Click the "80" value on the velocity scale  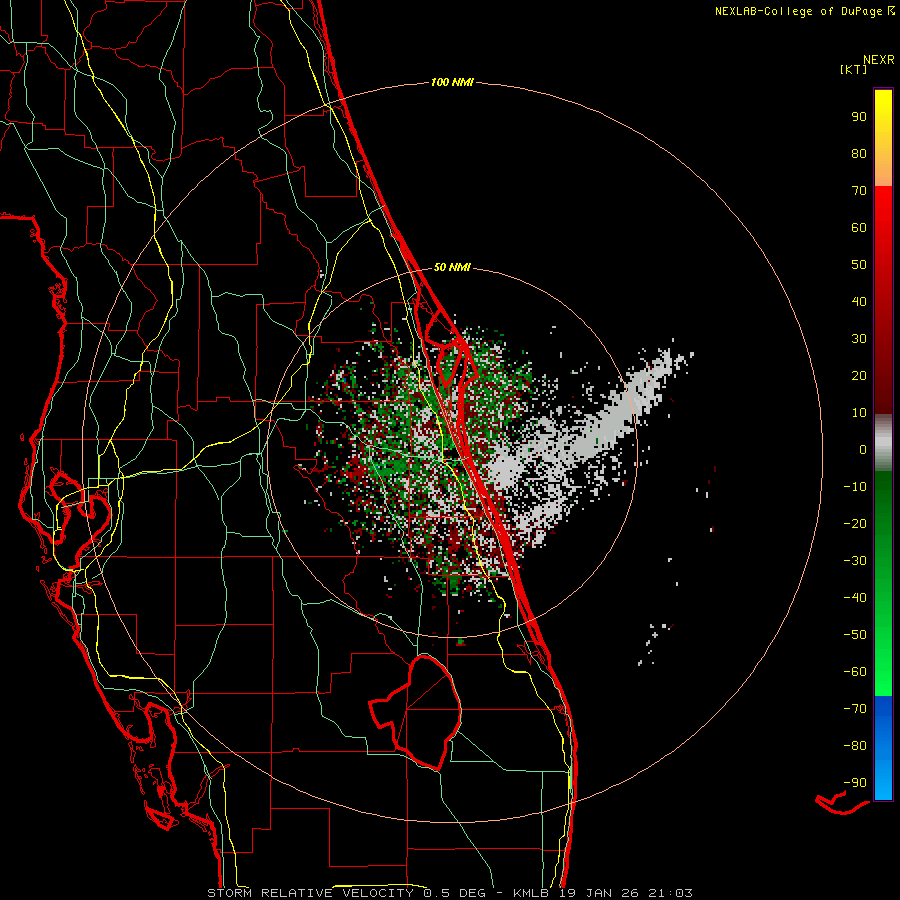coord(859,154)
